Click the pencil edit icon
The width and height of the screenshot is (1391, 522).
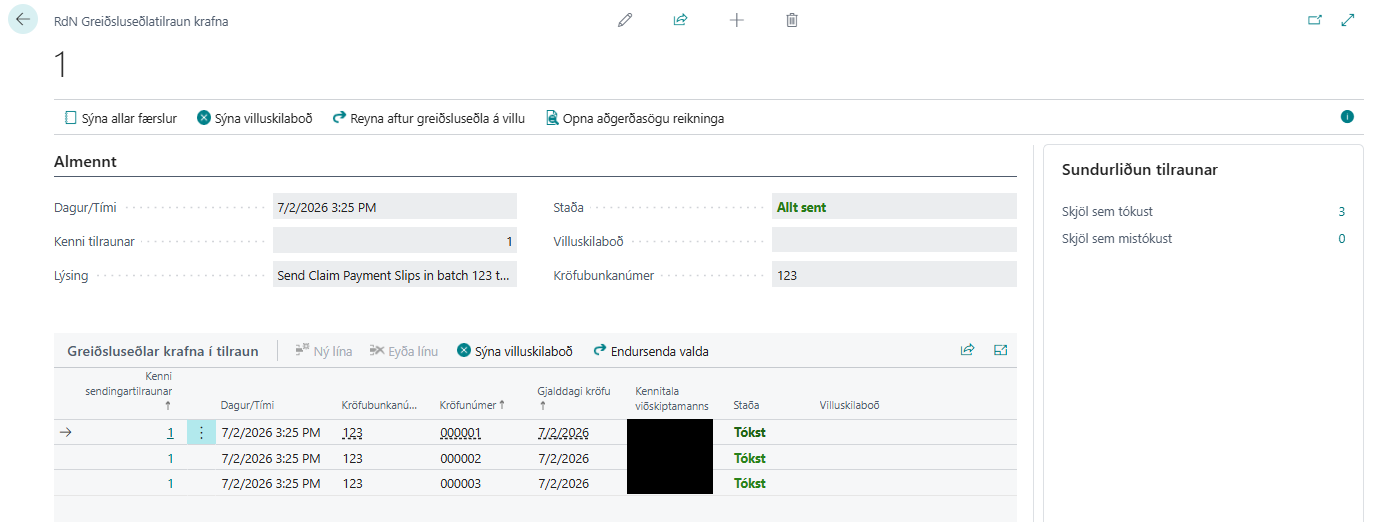(625, 20)
